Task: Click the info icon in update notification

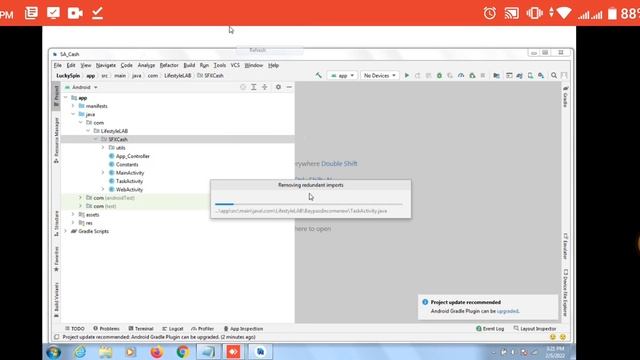Action: pyautogui.click(x=425, y=302)
